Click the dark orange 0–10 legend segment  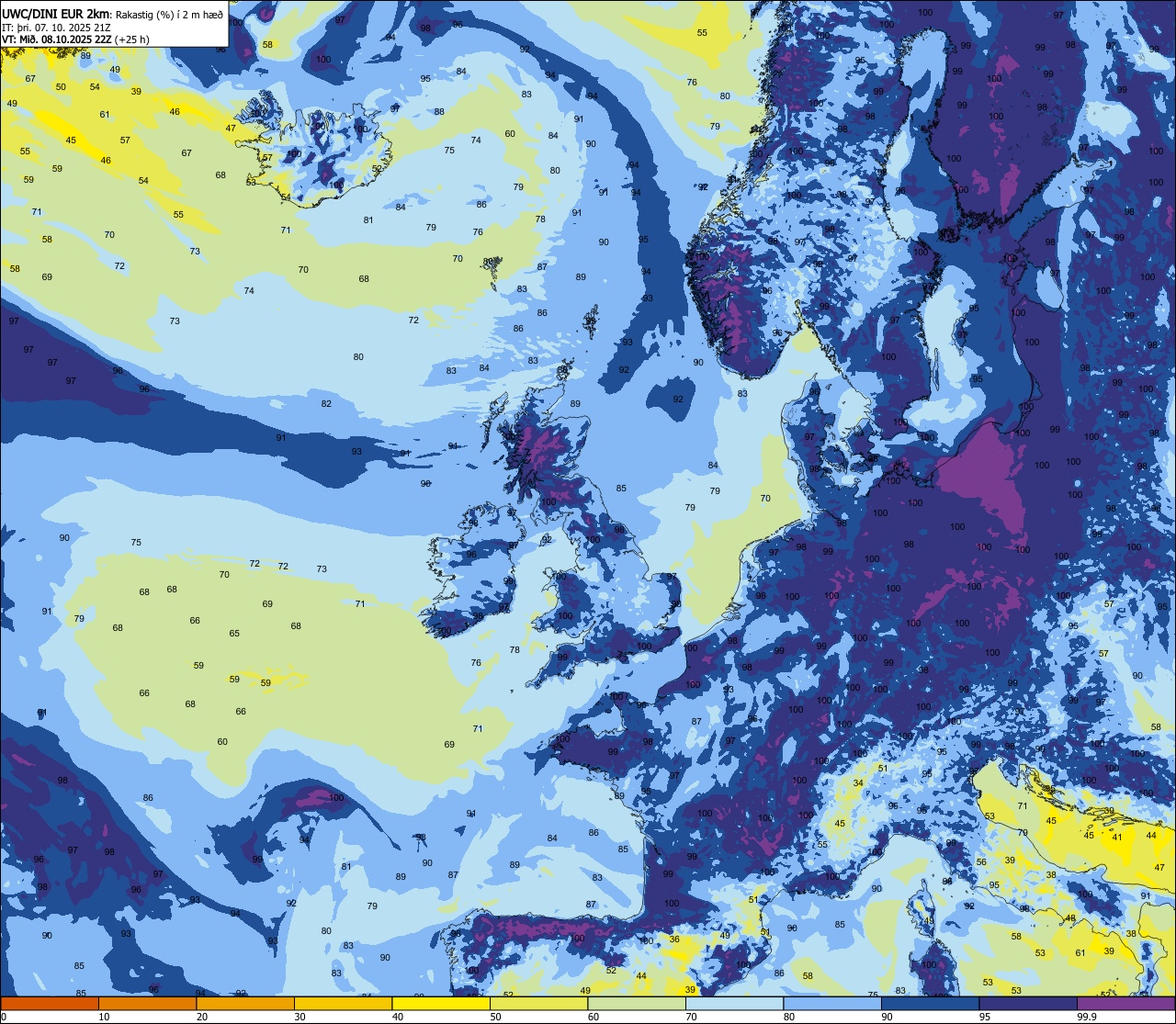pos(50,1003)
